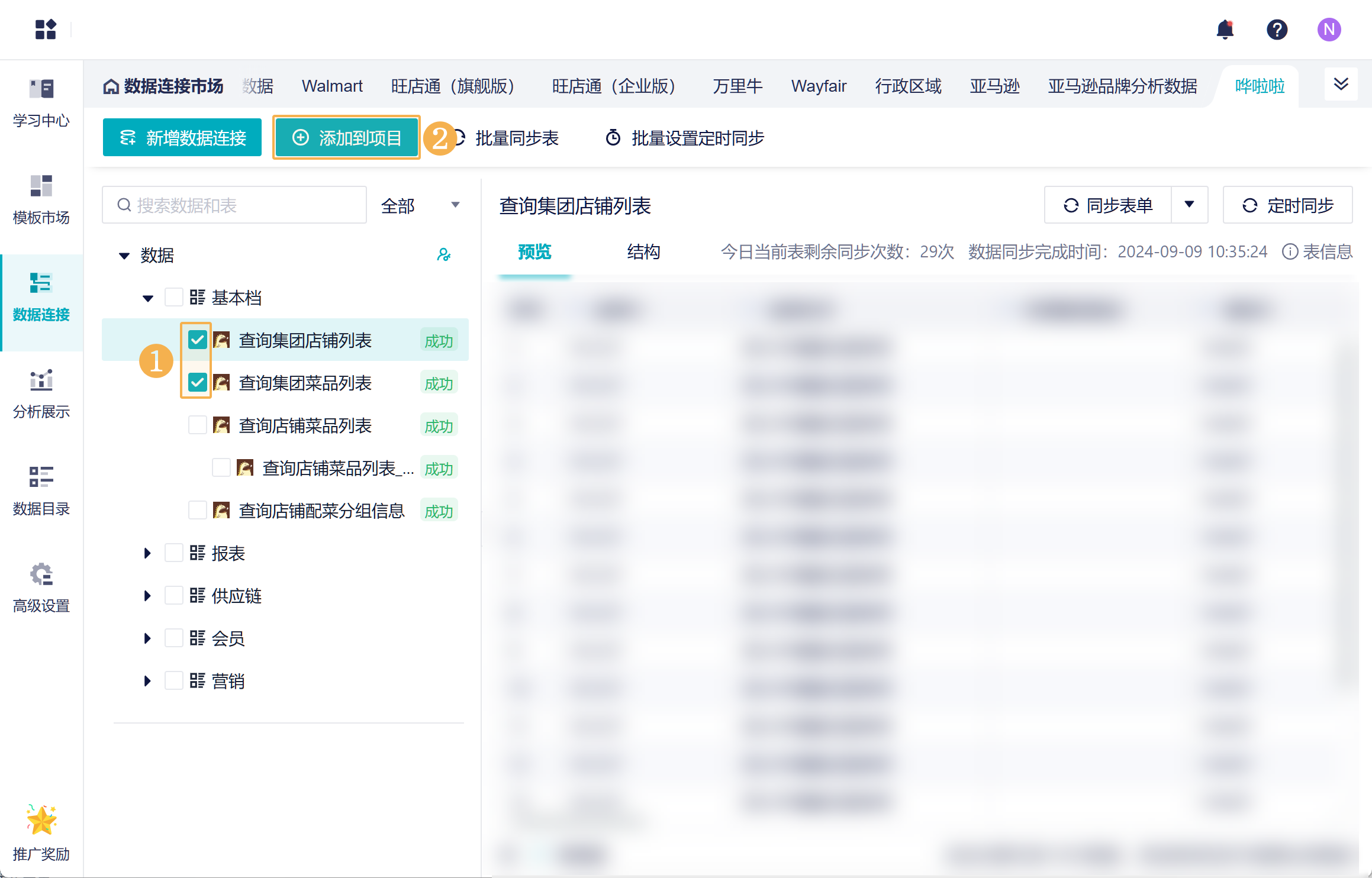Switch to 行政区域 tab

tap(908, 86)
